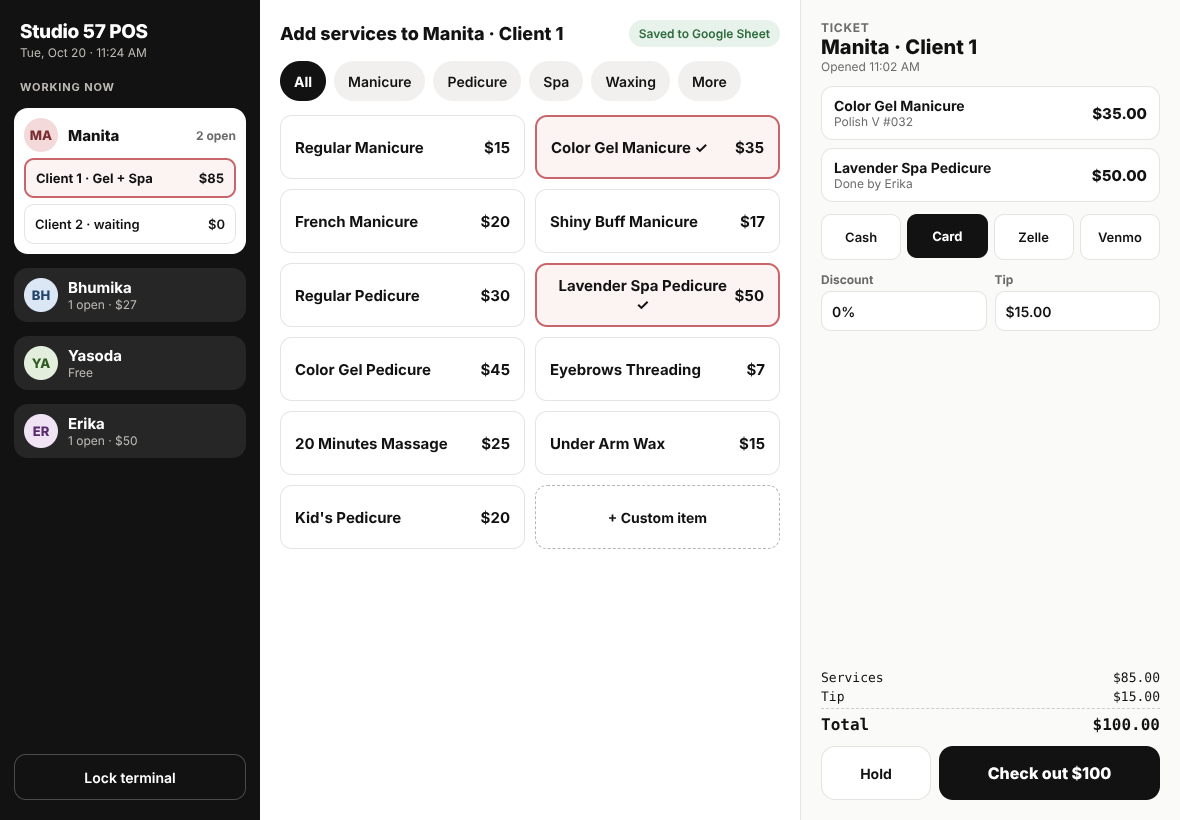Click the 'Tue, Oct 20 · 11:24 AM' date

tap(83, 53)
